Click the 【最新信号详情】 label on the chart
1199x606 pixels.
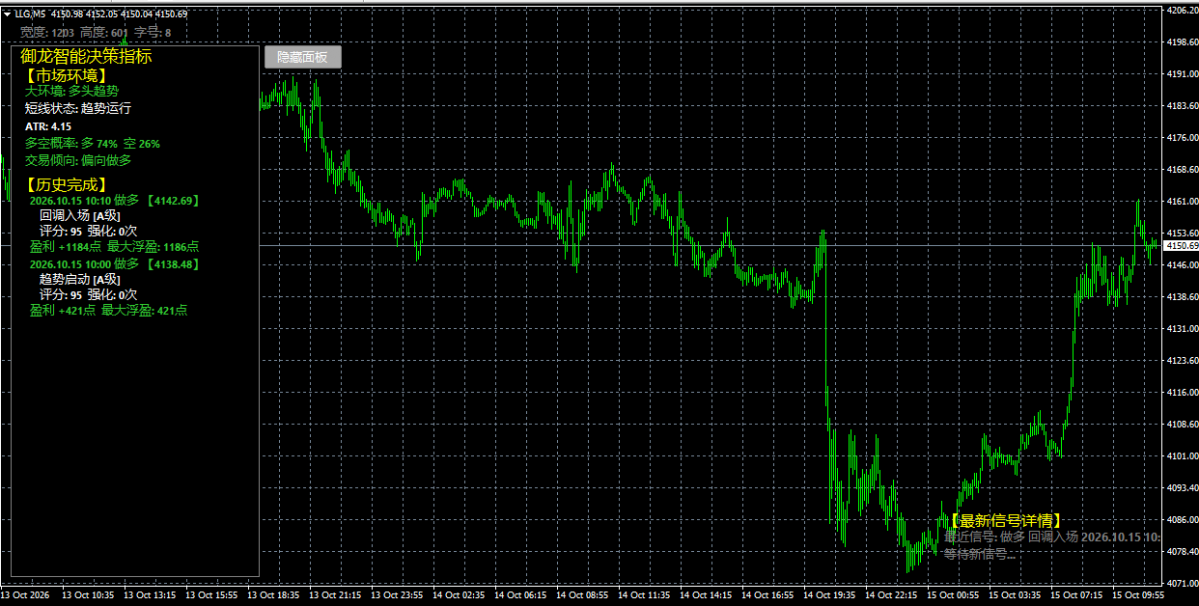coord(1005,520)
